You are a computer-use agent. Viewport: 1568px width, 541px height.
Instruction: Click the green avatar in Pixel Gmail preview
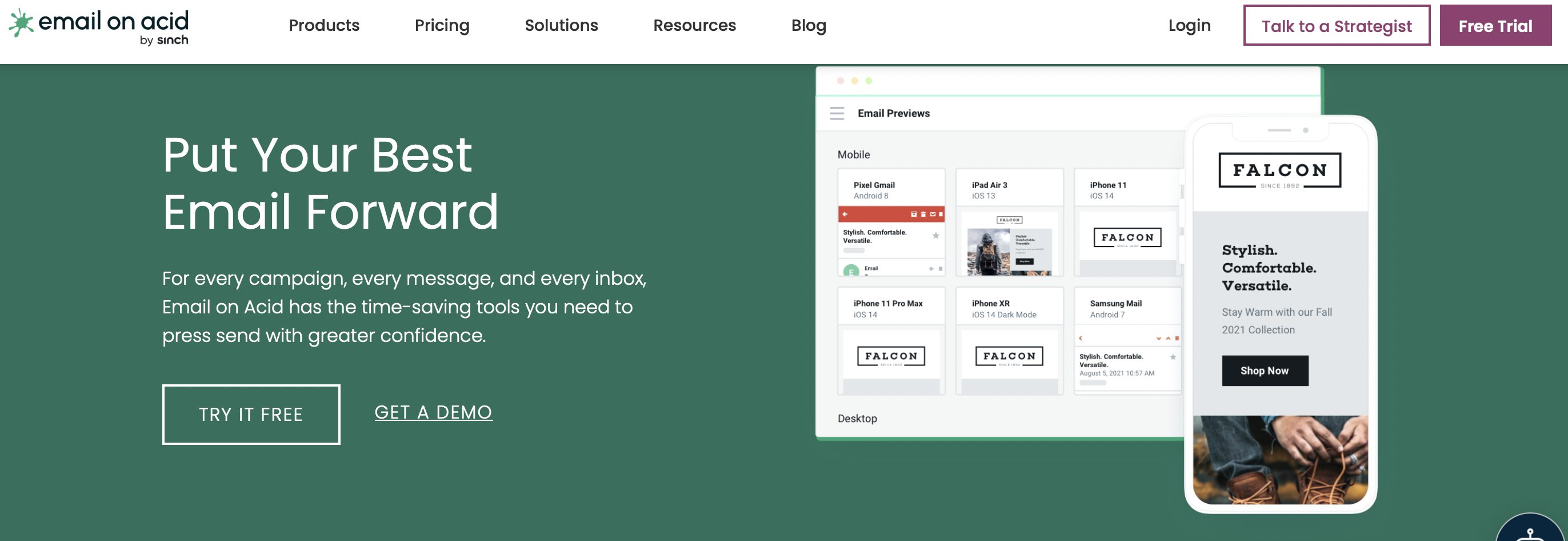tap(851, 270)
